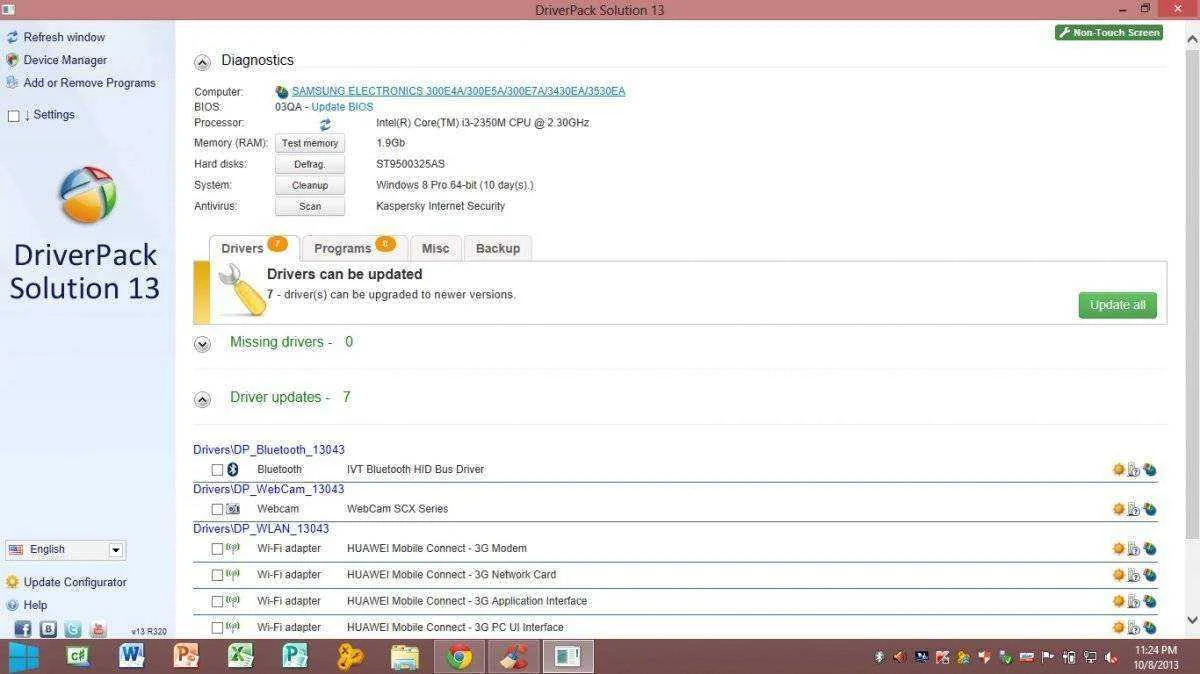This screenshot has width=1200, height=674.
Task: Click the Wi-Fi antenna icon on 3G Modem row
Action: point(233,548)
